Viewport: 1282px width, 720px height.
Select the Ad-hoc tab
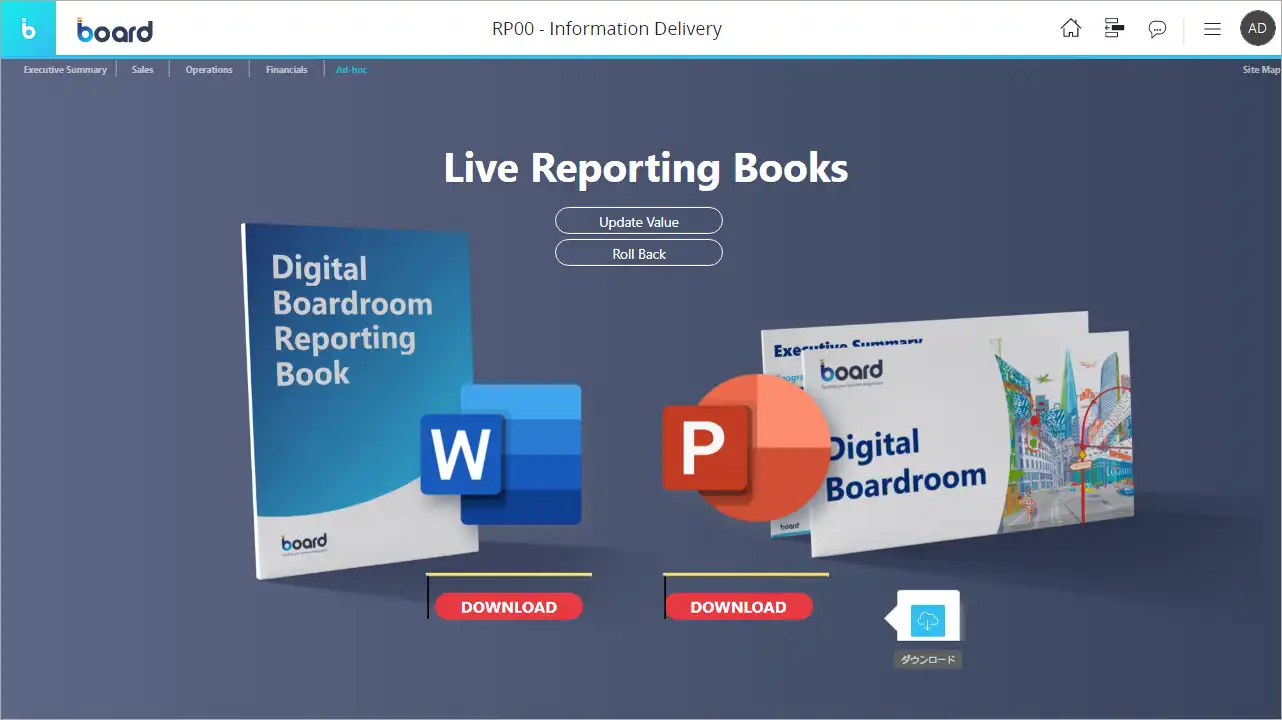point(351,70)
